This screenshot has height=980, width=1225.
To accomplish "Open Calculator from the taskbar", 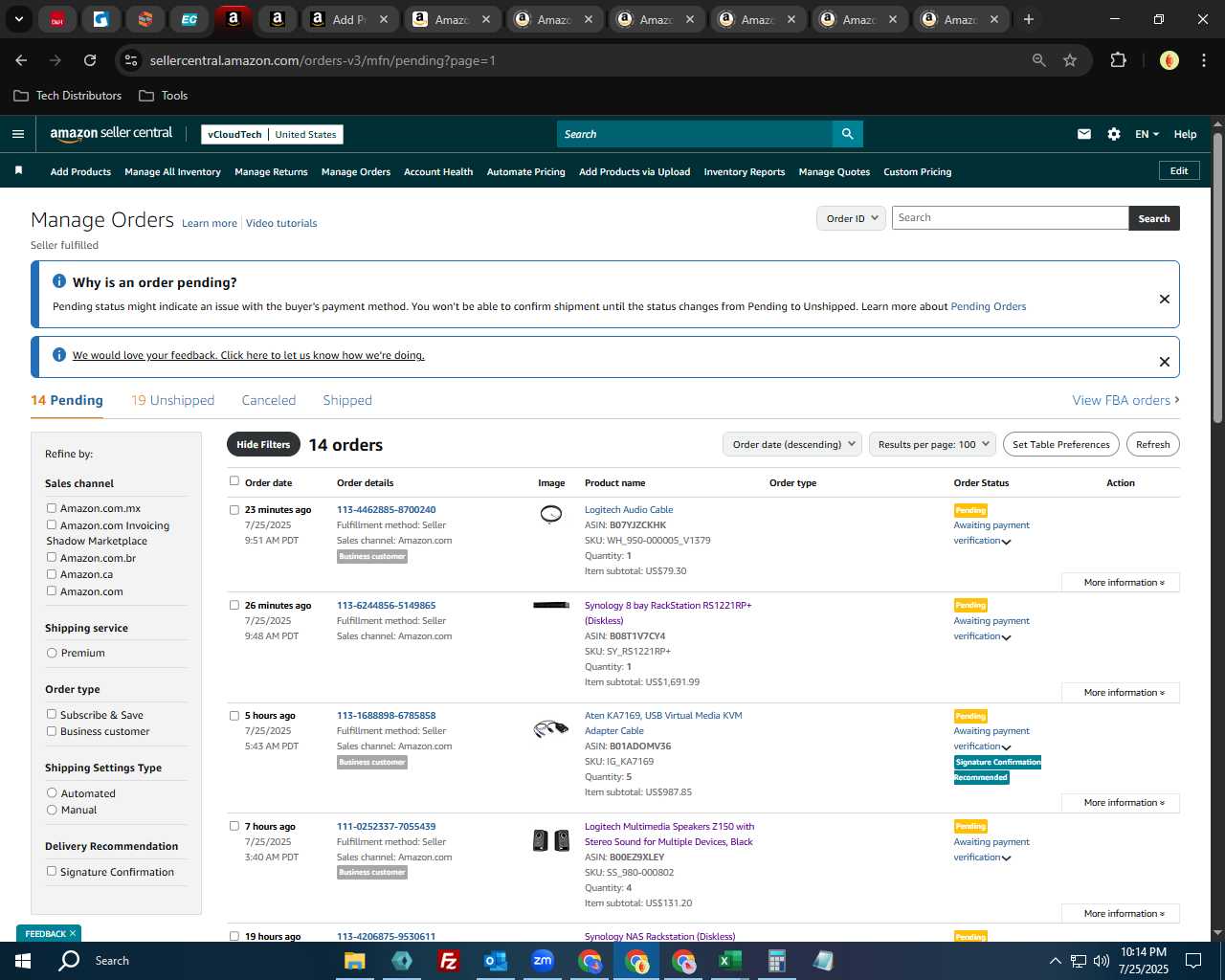I will 777,961.
